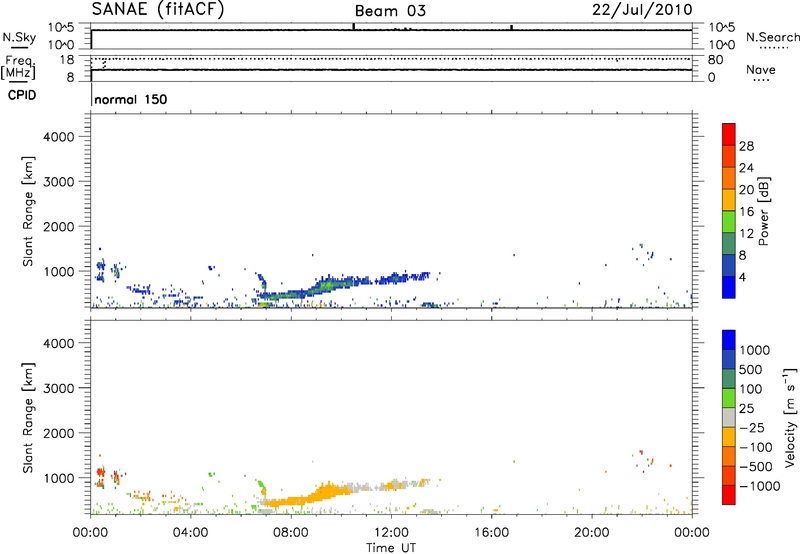Click the Time UT axis title
Image resolution: width=800 pixels, height=554 pixels.
click(x=391, y=546)
